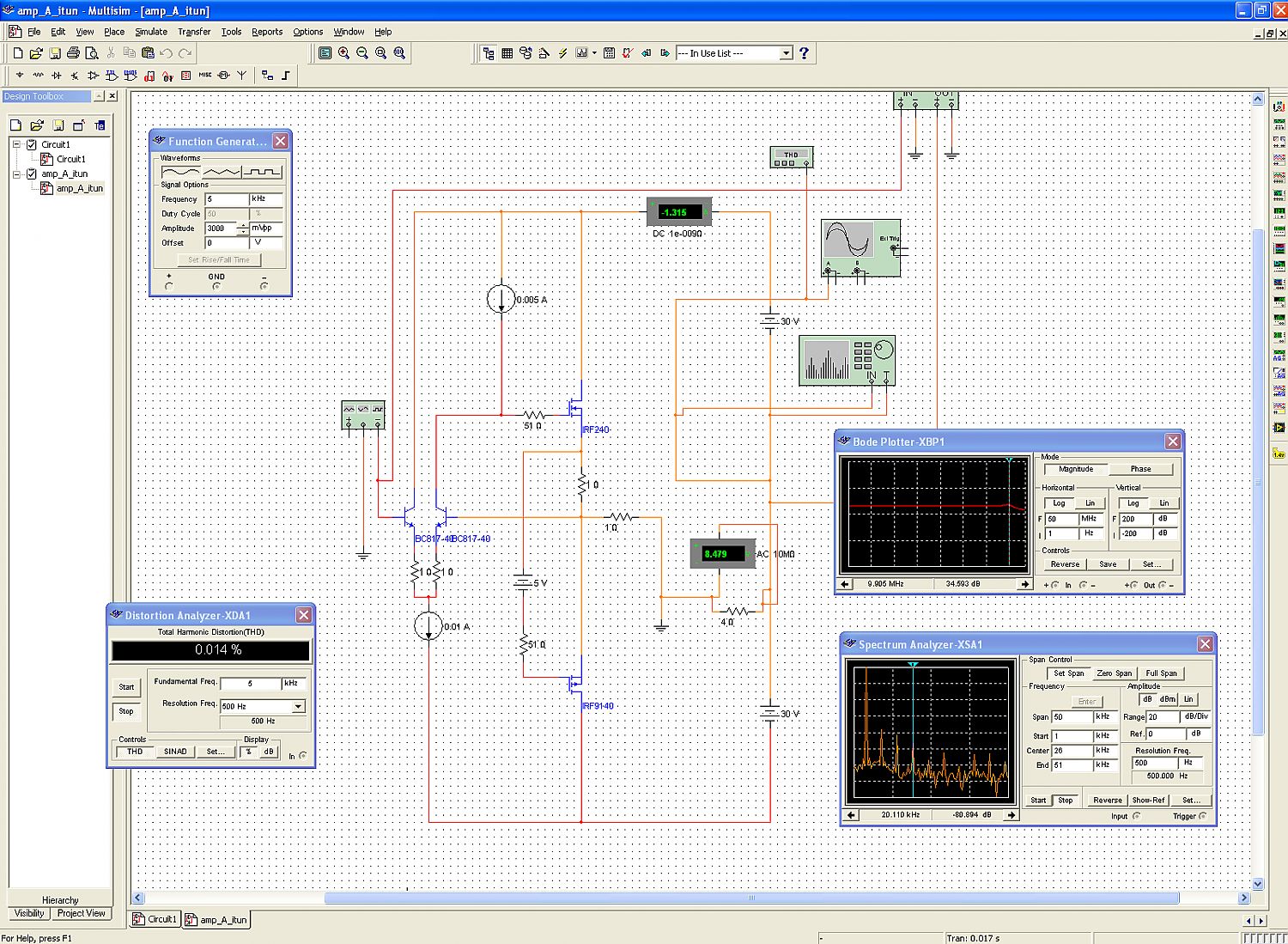This screenshot has width=1288, height=944.
Task: Switch to the Circuit1 document tab
Action: click(155, 919)
